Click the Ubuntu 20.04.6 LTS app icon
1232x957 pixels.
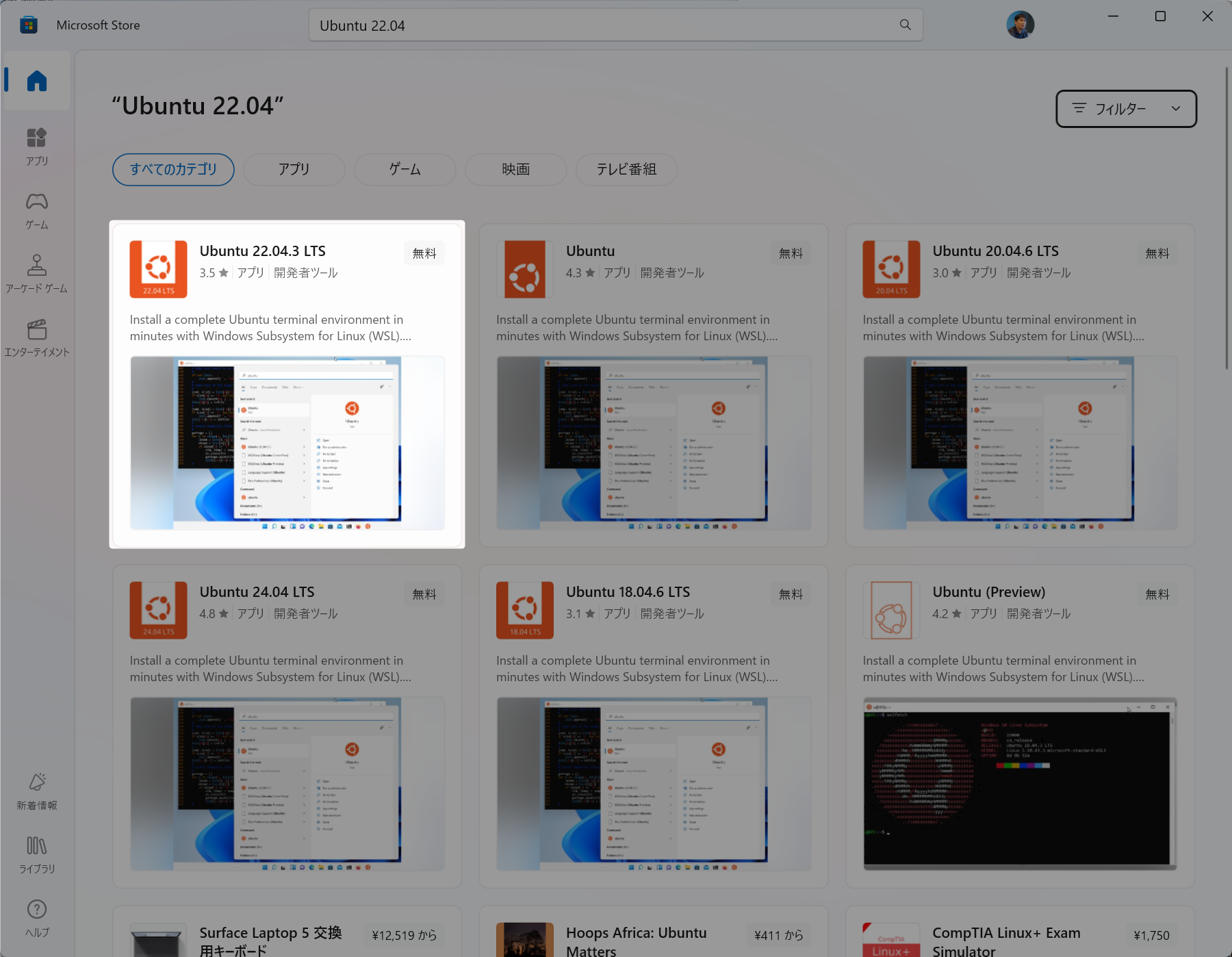tap(891, 269)
